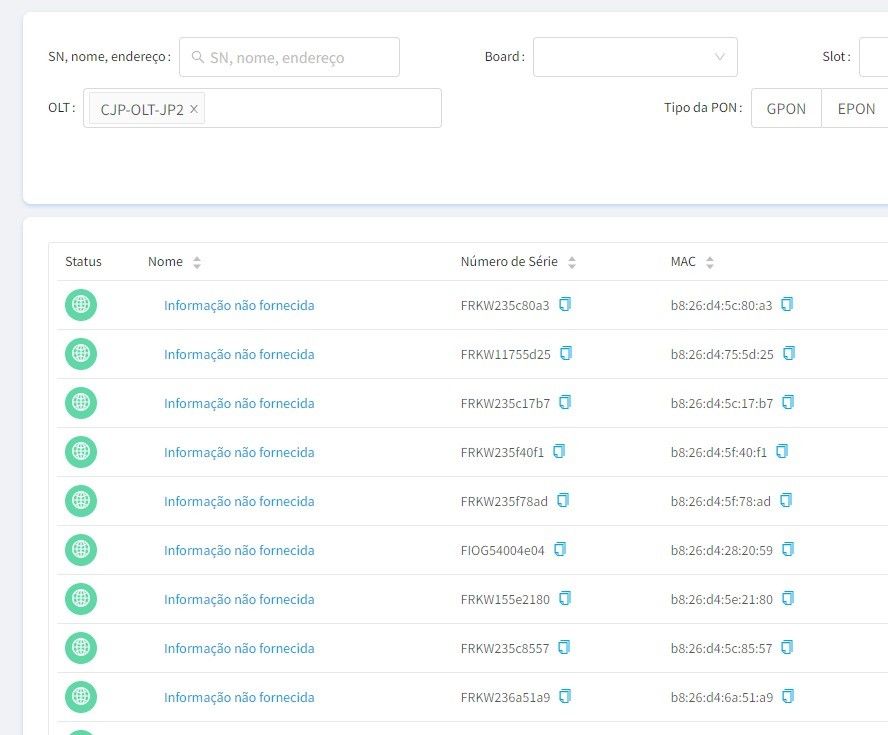Copy serial number FIOG54004e04

click(x=560, y=549)
